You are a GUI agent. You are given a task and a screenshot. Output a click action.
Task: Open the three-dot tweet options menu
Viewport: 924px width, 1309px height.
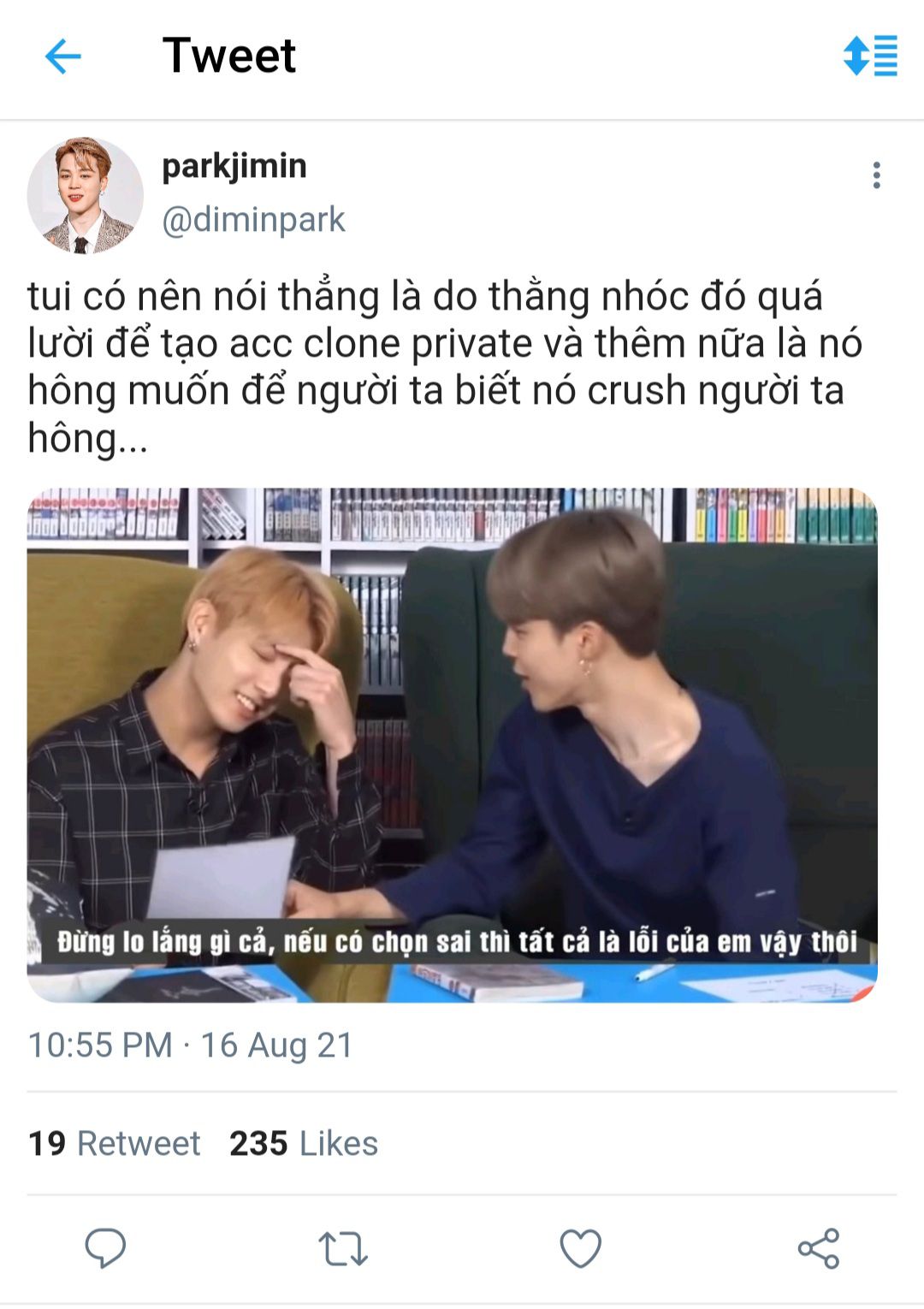click(x=876, y=175)
